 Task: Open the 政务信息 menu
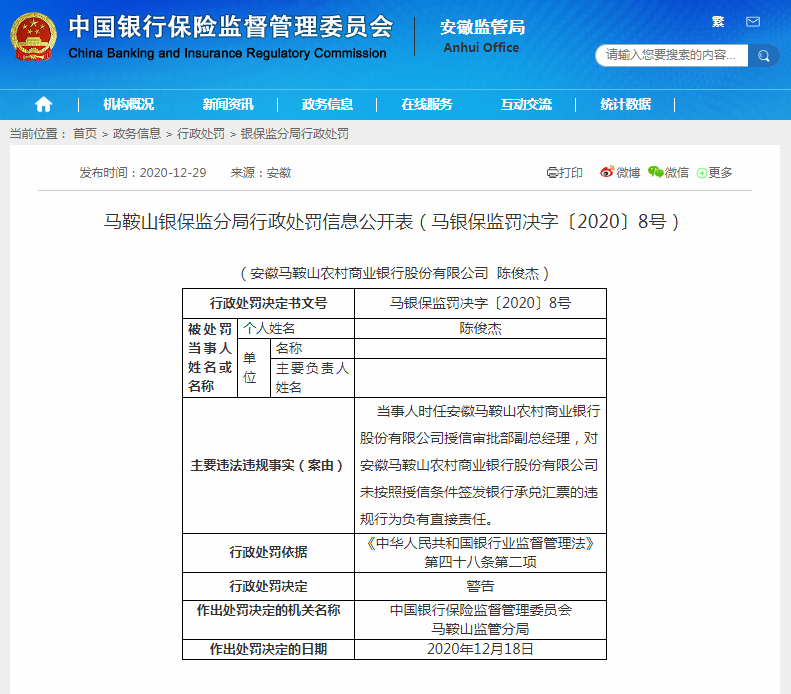point(327,104)
